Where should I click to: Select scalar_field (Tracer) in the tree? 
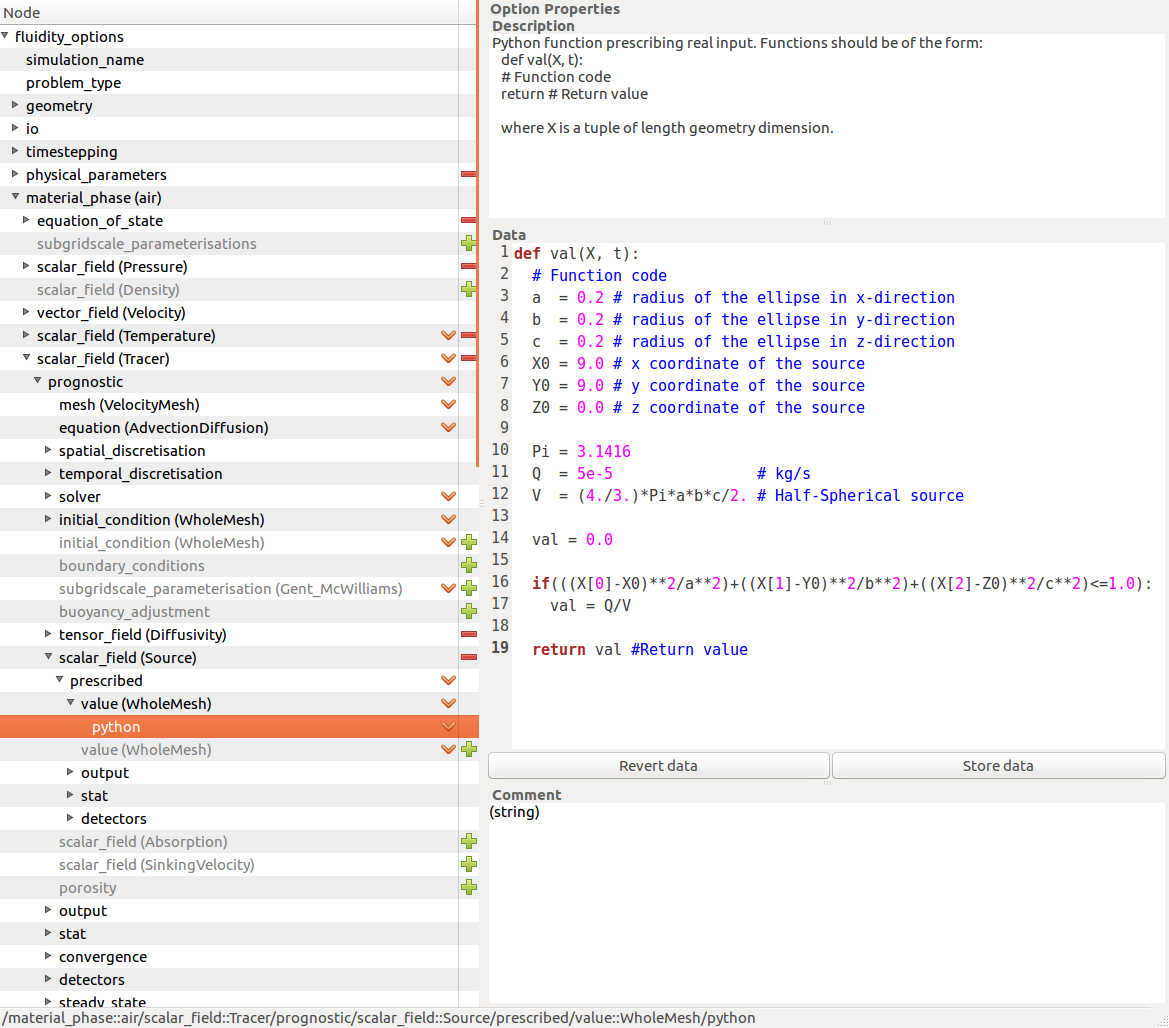click(x=103, y=359)
